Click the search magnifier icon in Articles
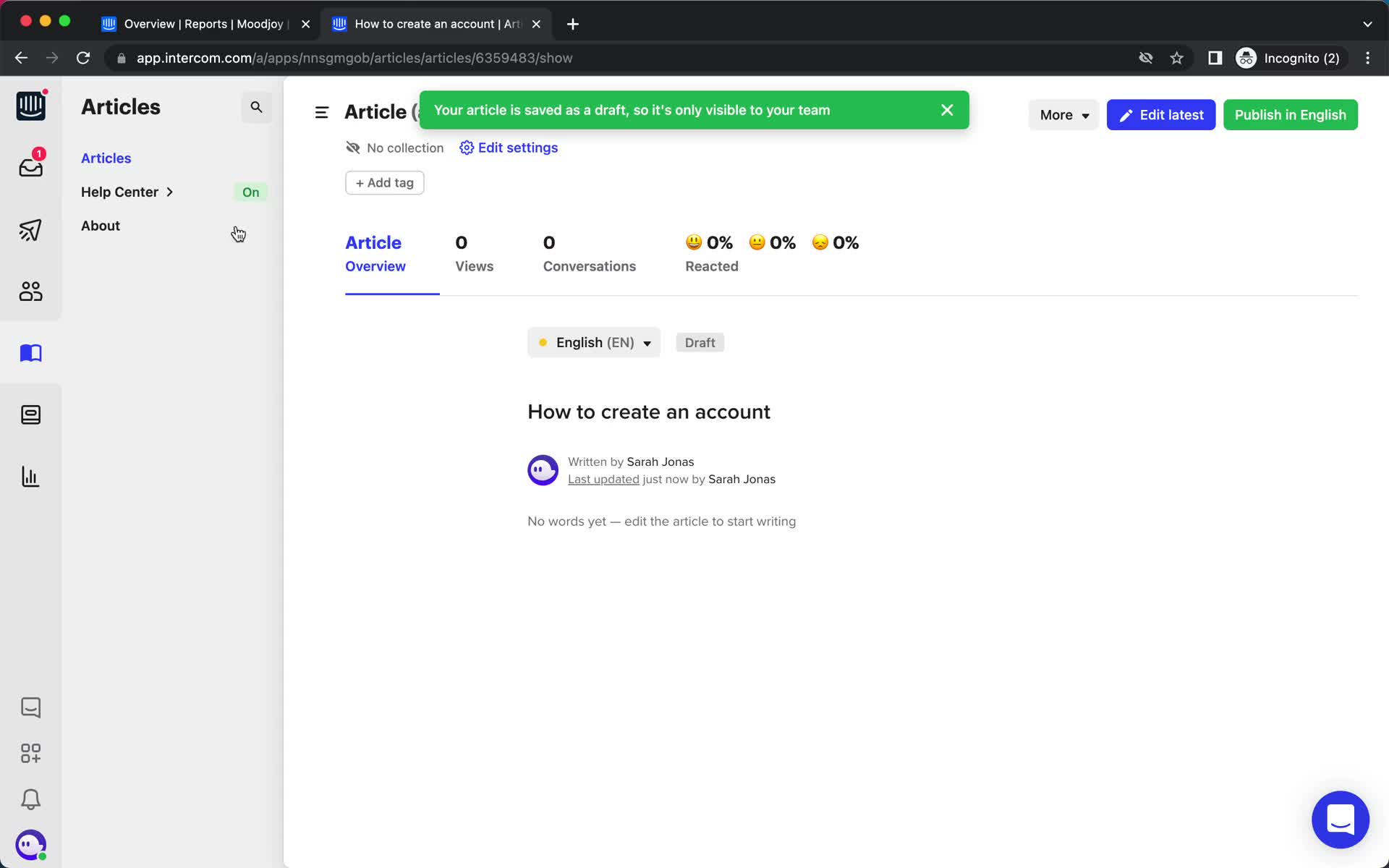Viewport: 1389px width, 868px height. pos(256,107)
